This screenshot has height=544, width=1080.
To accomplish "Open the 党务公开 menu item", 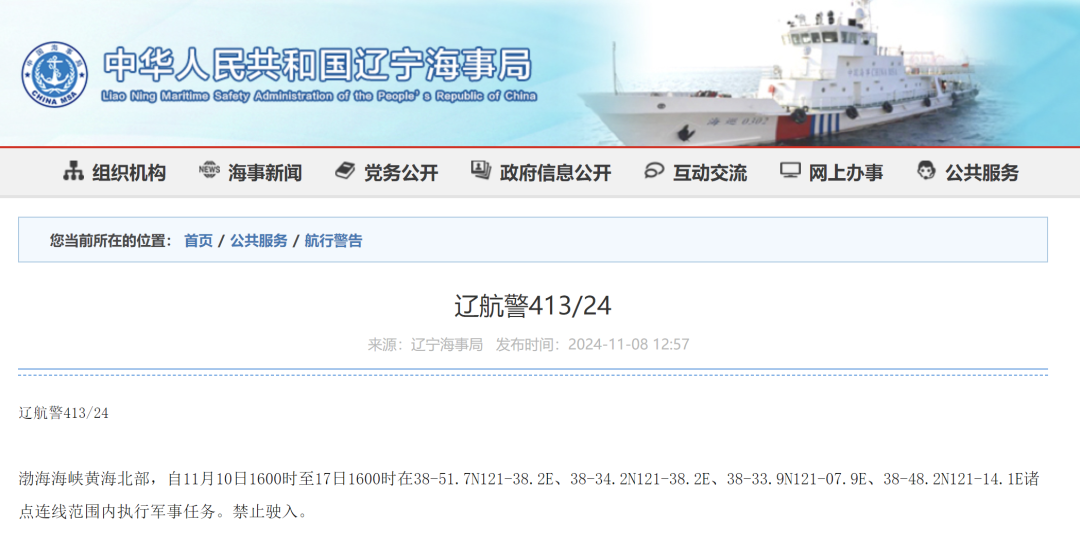I will (401, 173).
